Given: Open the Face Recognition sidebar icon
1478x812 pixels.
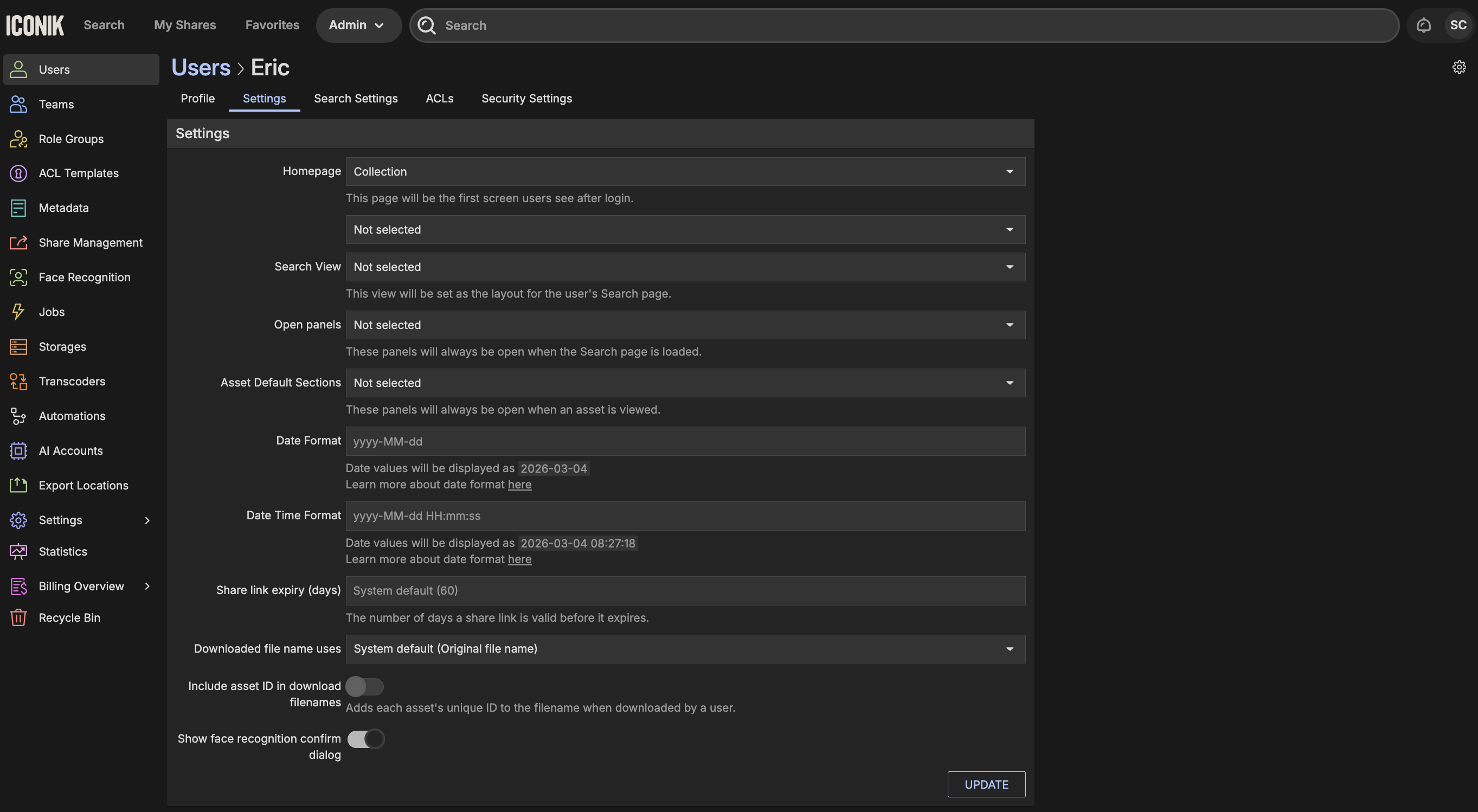Looking at the screenshot, I should coord(18,278).
